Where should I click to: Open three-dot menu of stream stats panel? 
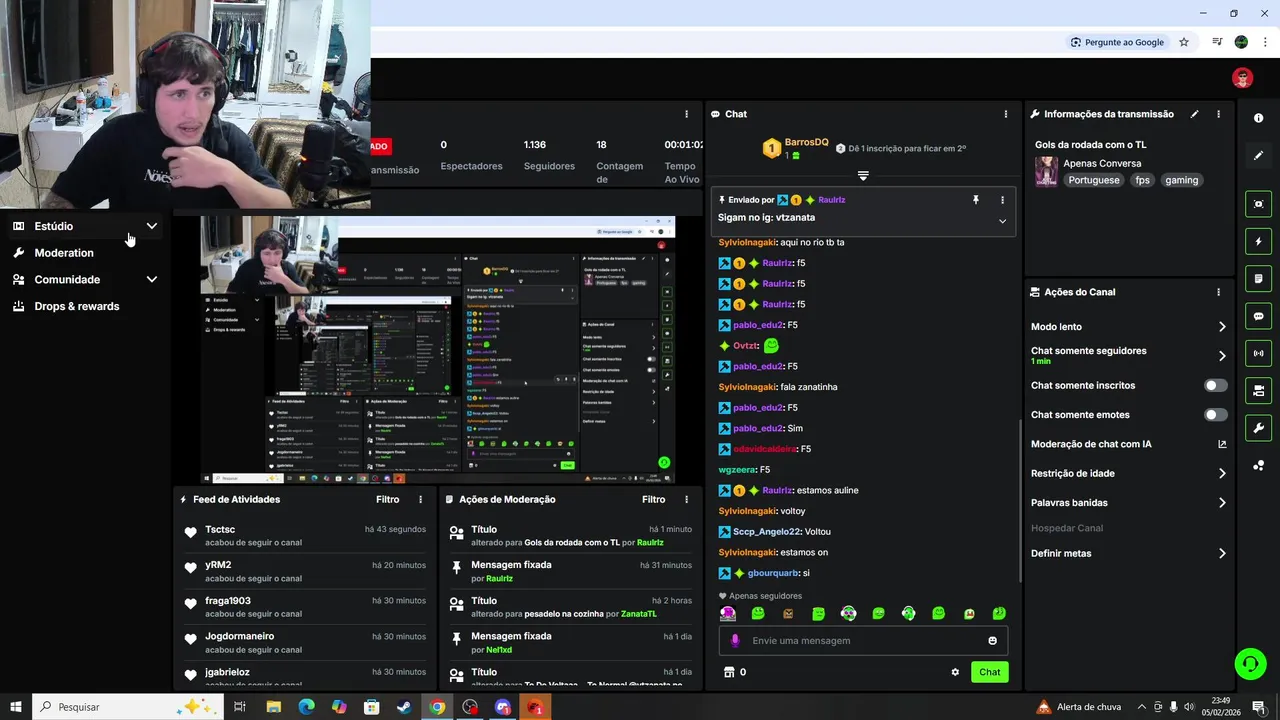686,114
